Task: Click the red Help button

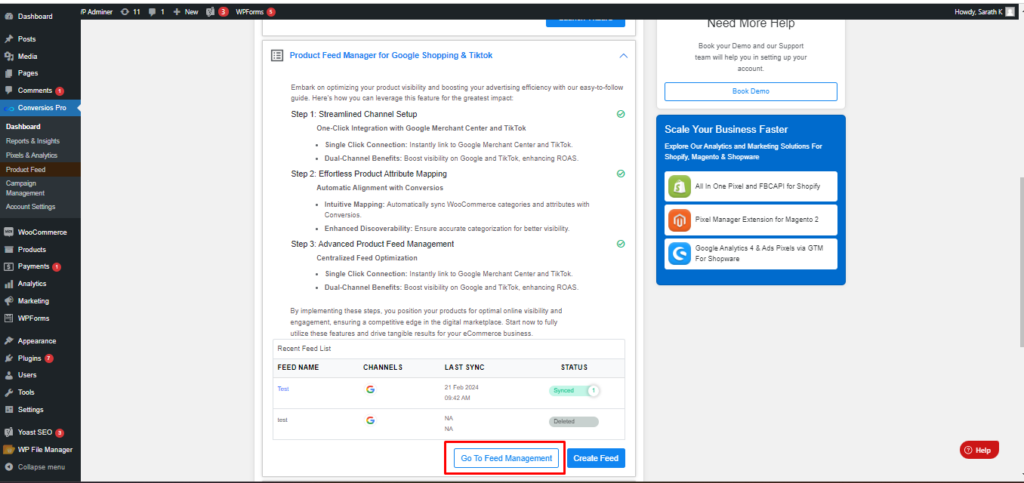Action: pos(979,450)
